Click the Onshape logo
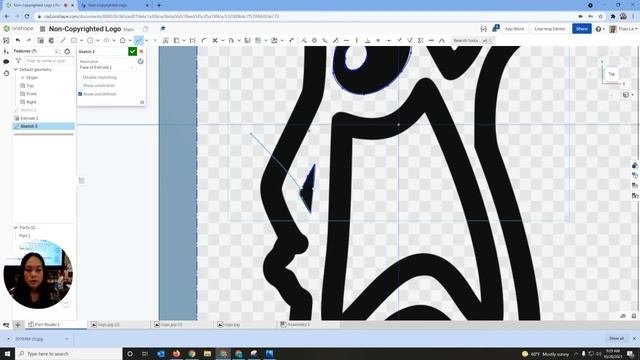The image size is (640, 360). coord(18,29)
